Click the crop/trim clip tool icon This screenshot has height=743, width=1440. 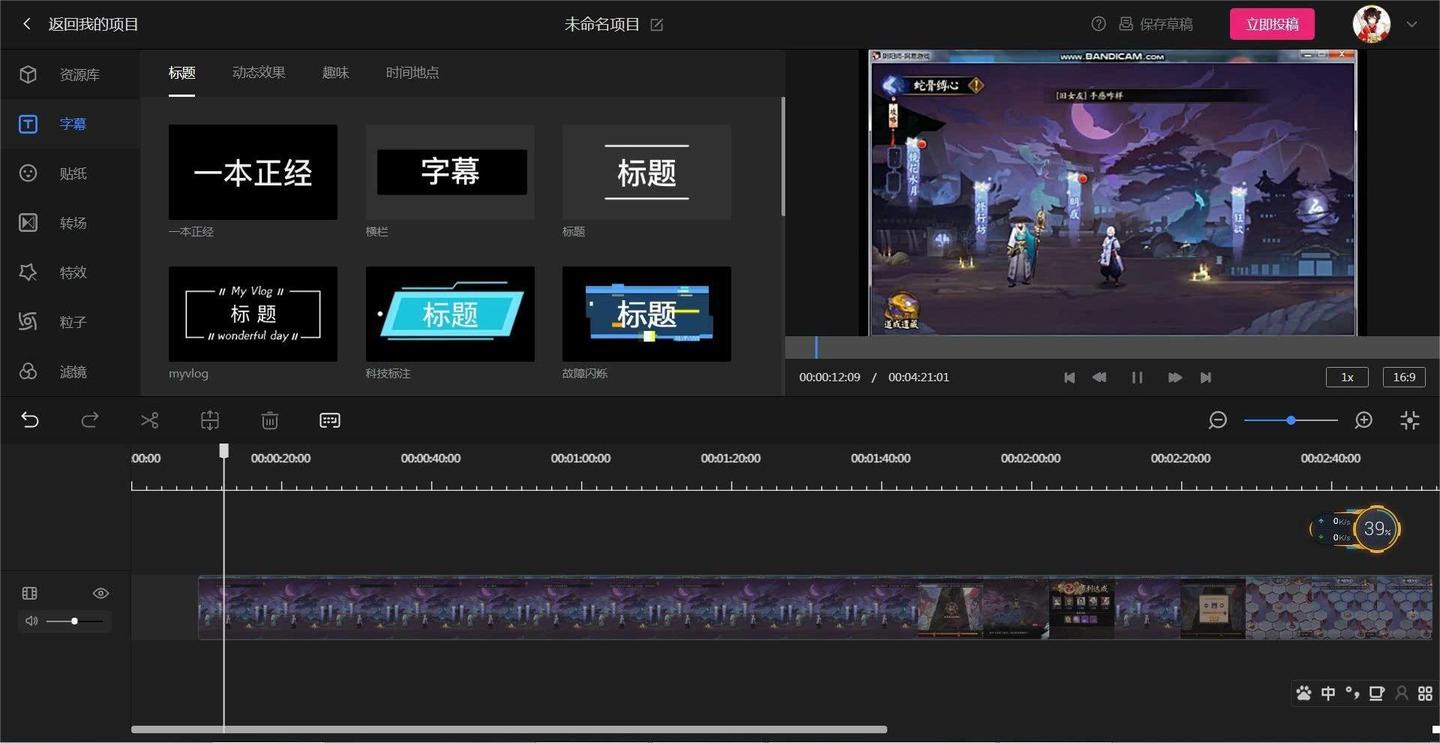(x=210, y=420)
